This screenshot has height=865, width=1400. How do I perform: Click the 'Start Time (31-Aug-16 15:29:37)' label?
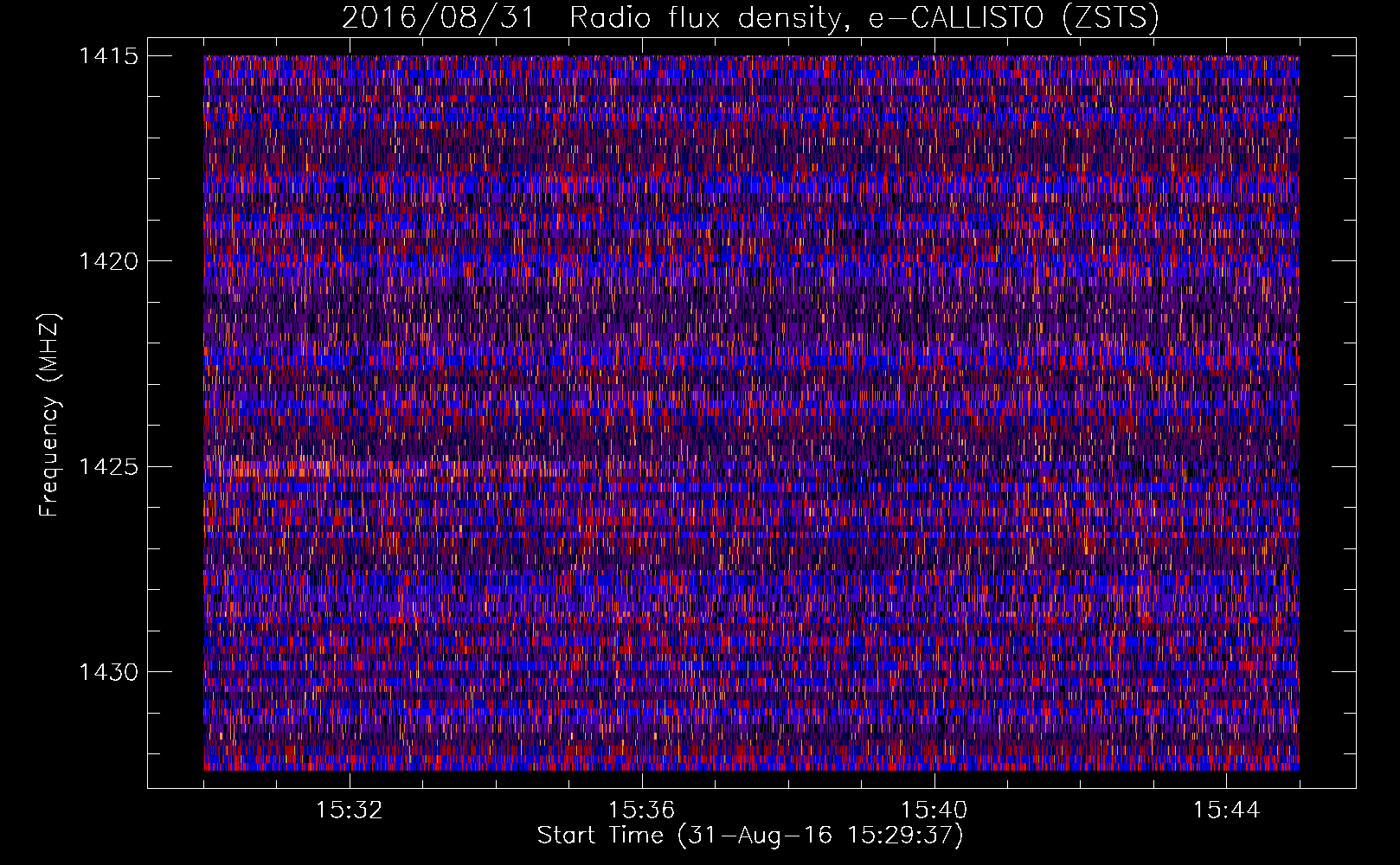point(750,836)
